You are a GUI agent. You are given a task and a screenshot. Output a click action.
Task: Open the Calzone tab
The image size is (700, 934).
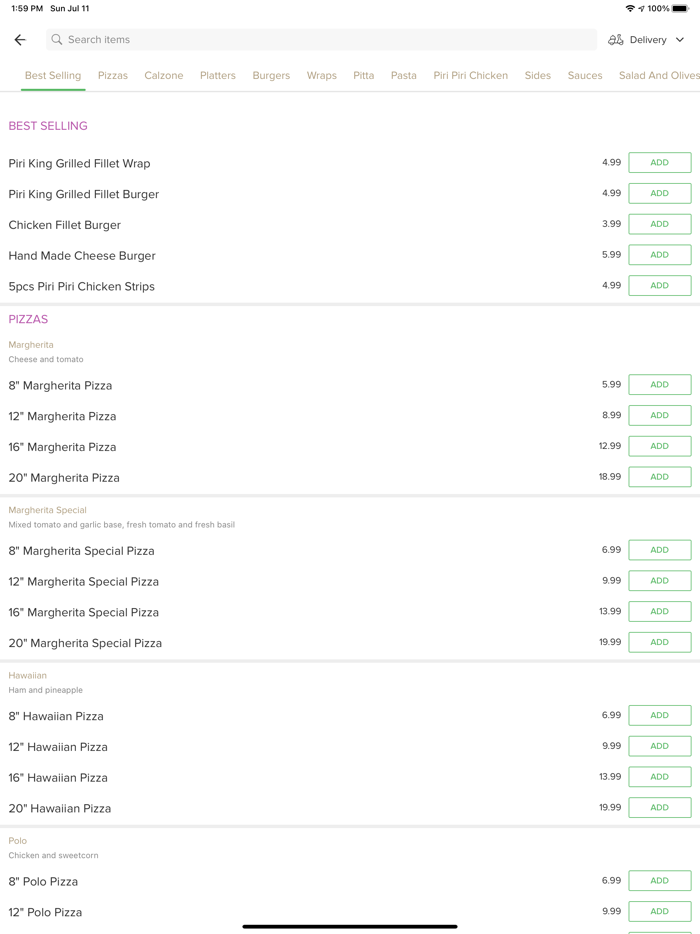(164, 76)
